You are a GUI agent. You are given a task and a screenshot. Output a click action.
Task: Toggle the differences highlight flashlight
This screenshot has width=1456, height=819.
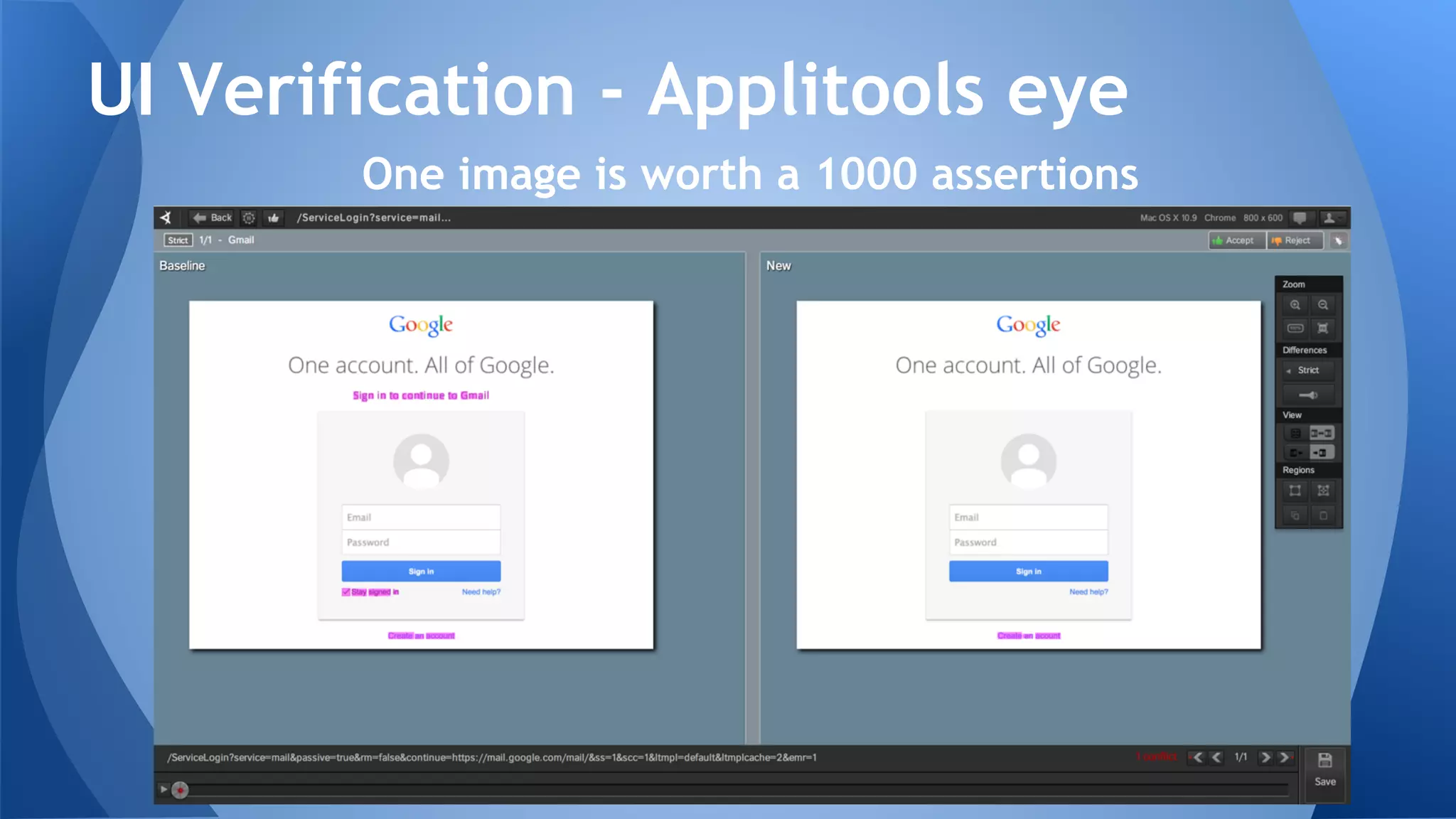point(1309,395)
